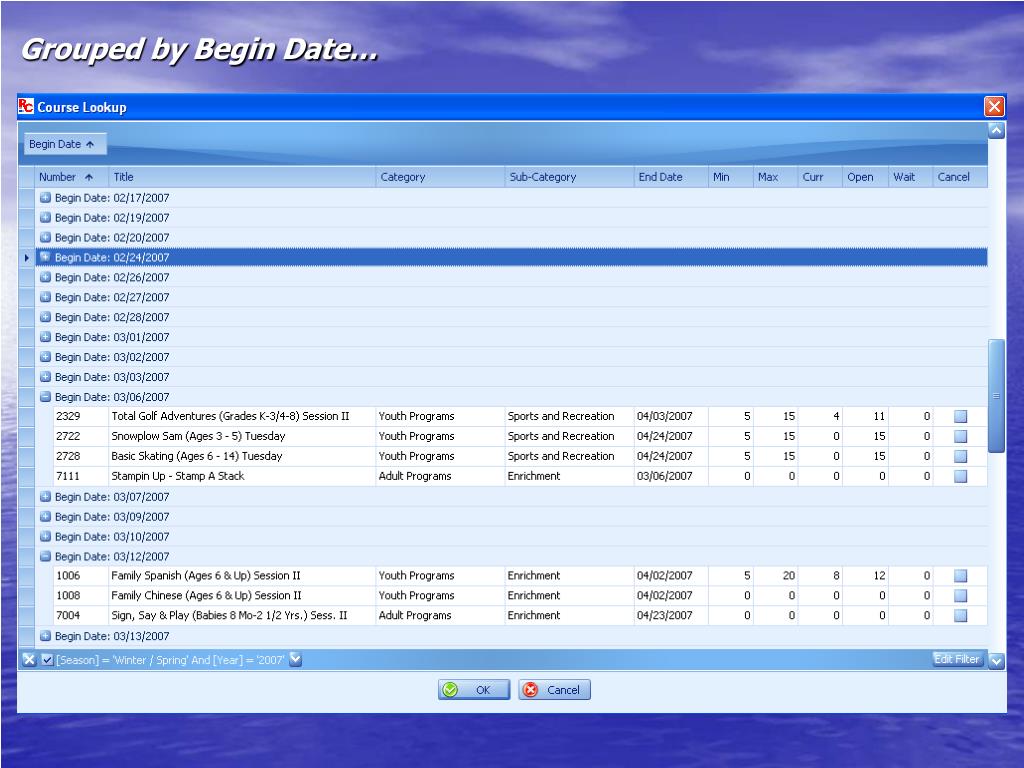This screenshot has height=768, width=1024.
Task: Sort by the Open column header
Action: 865,177
